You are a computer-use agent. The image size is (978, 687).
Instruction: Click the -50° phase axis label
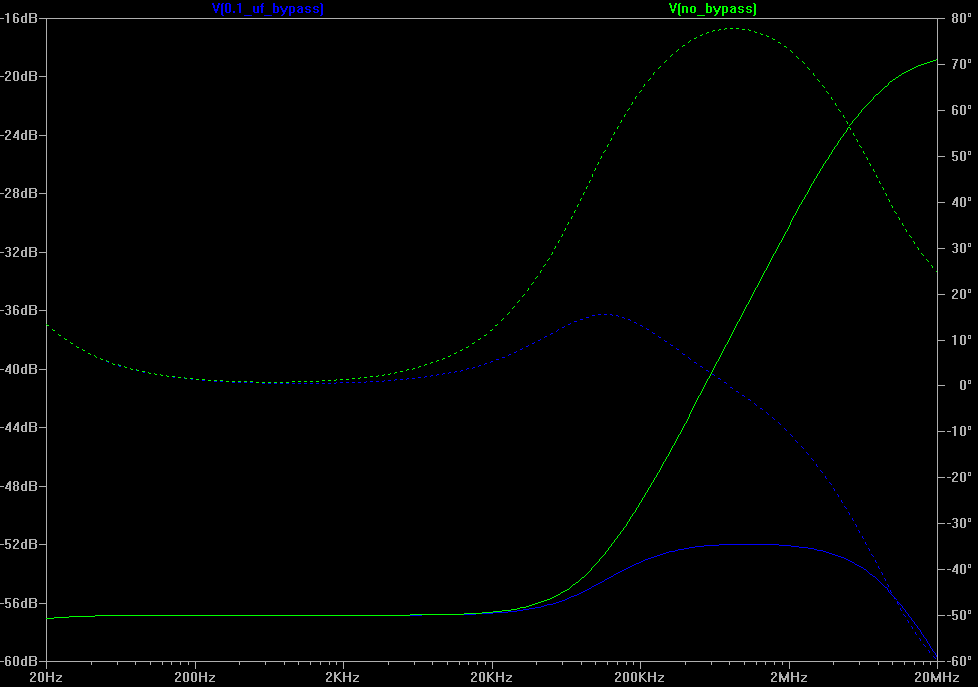coord(959,615)
